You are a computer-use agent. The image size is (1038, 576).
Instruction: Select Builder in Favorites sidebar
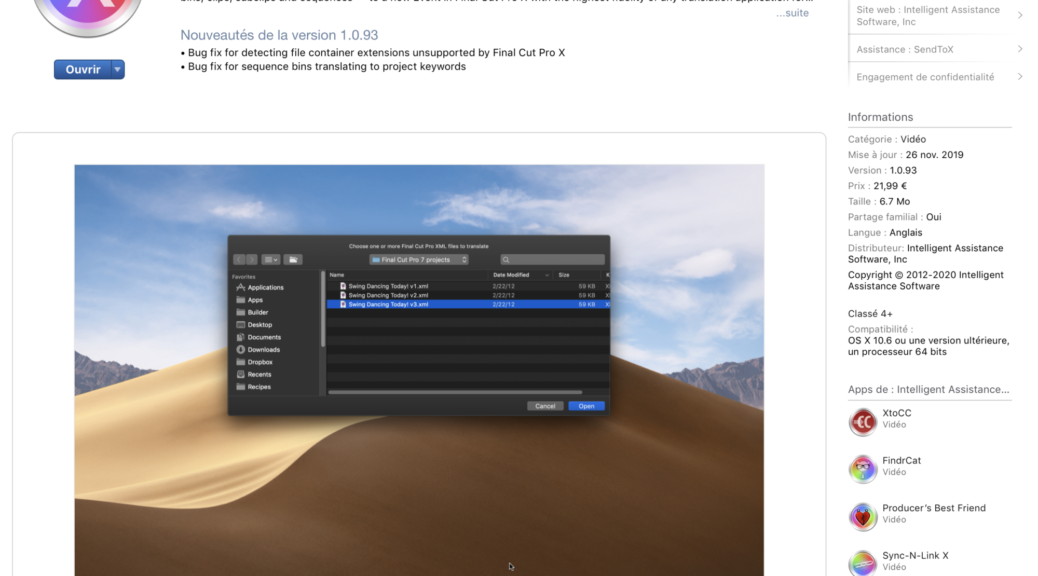click(x=252, y=312)
